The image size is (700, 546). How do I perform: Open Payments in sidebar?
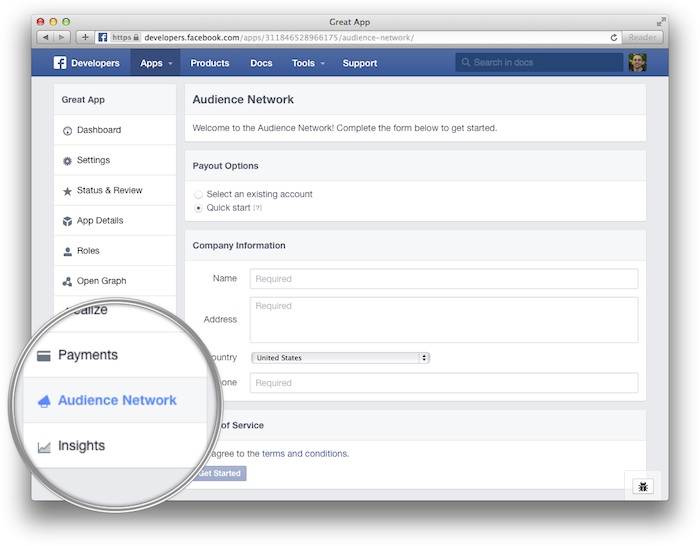pos(115,355)
